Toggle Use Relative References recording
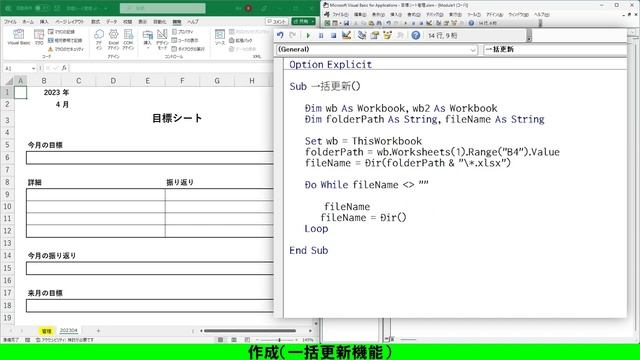The image size is (640, 360). pyautogui.click(x=65, y=40)
